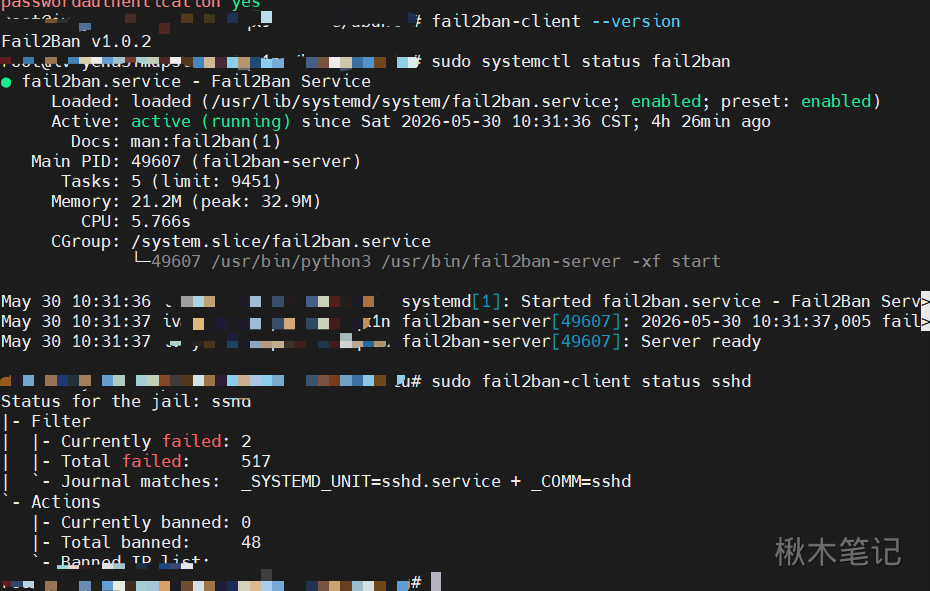The image size is (930, 591).
Task: Click Tasks value '5 (limit: 9451)'
Action: click(206, 182)
